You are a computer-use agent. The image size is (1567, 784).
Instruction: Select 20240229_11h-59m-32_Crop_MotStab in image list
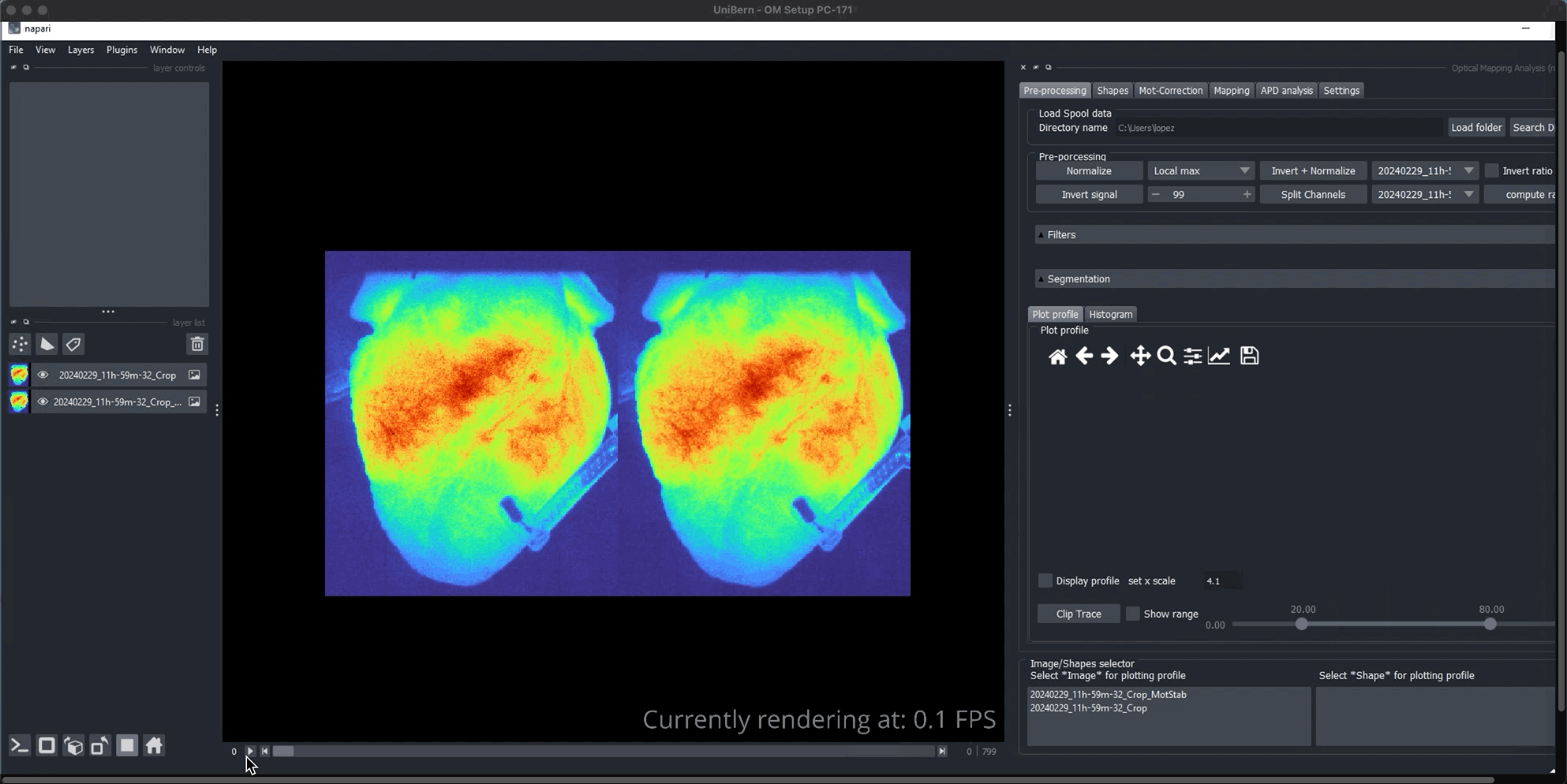pyautogui.click(x=1108, y=695)
